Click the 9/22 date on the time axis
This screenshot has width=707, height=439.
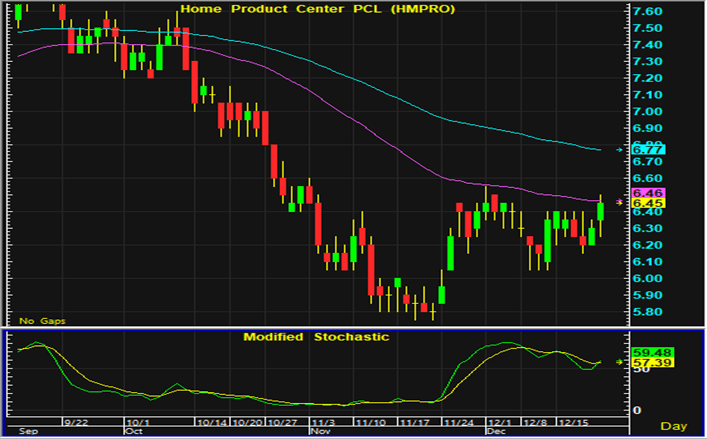coord(77,423)
